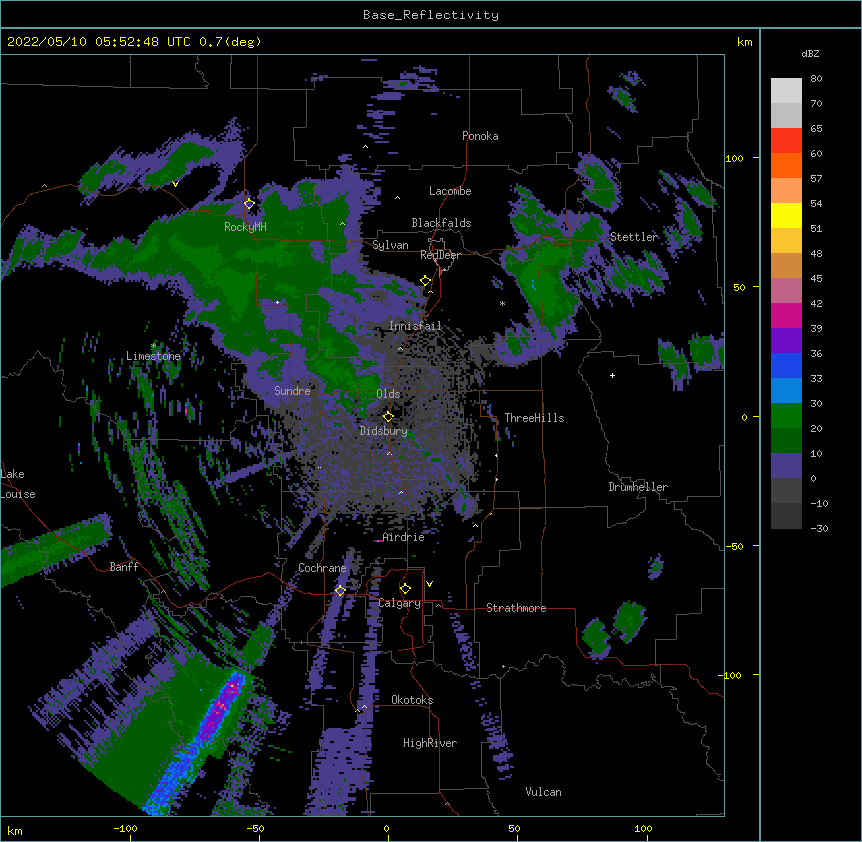Viewport: 862px width, 842px height.
Task: Select the yellow 51-54 dBZ legend swatch
Action: [786, 215]
